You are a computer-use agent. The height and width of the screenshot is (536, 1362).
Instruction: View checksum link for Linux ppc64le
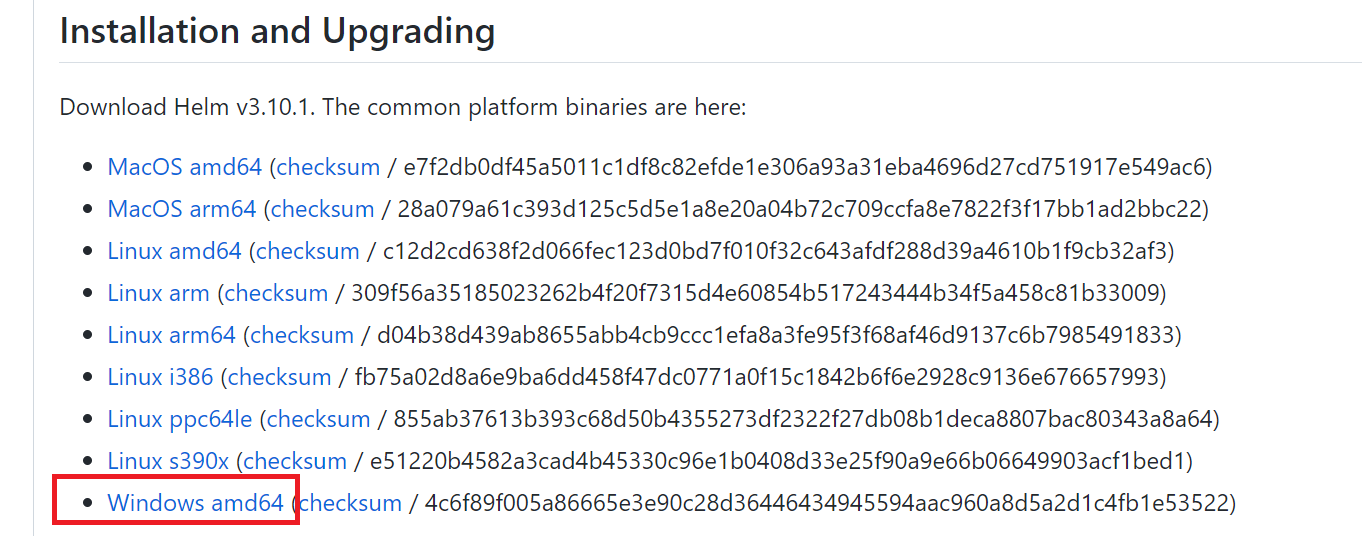(318, 419)
